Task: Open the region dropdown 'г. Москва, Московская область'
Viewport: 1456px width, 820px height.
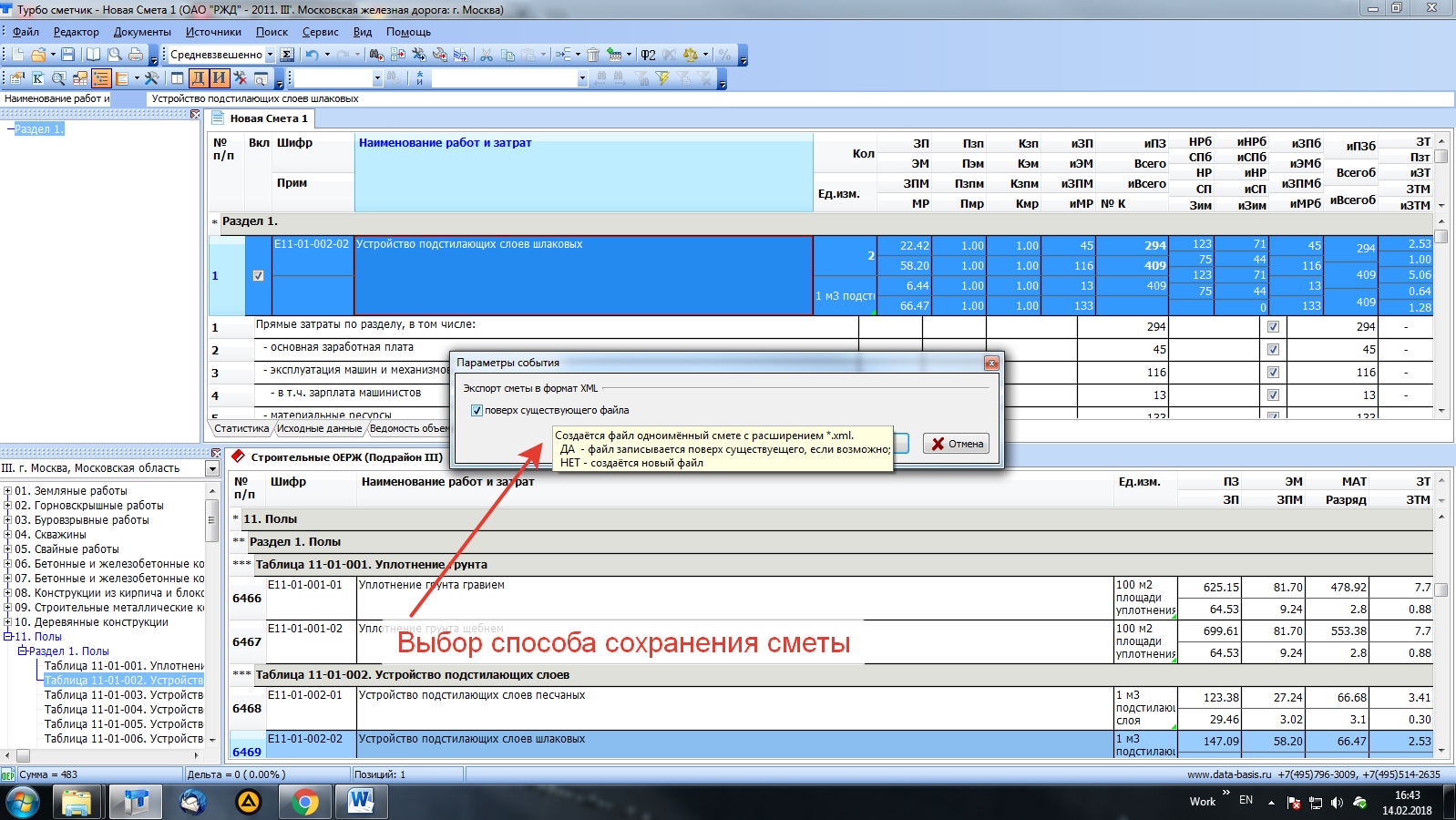Action: point(212,468)
